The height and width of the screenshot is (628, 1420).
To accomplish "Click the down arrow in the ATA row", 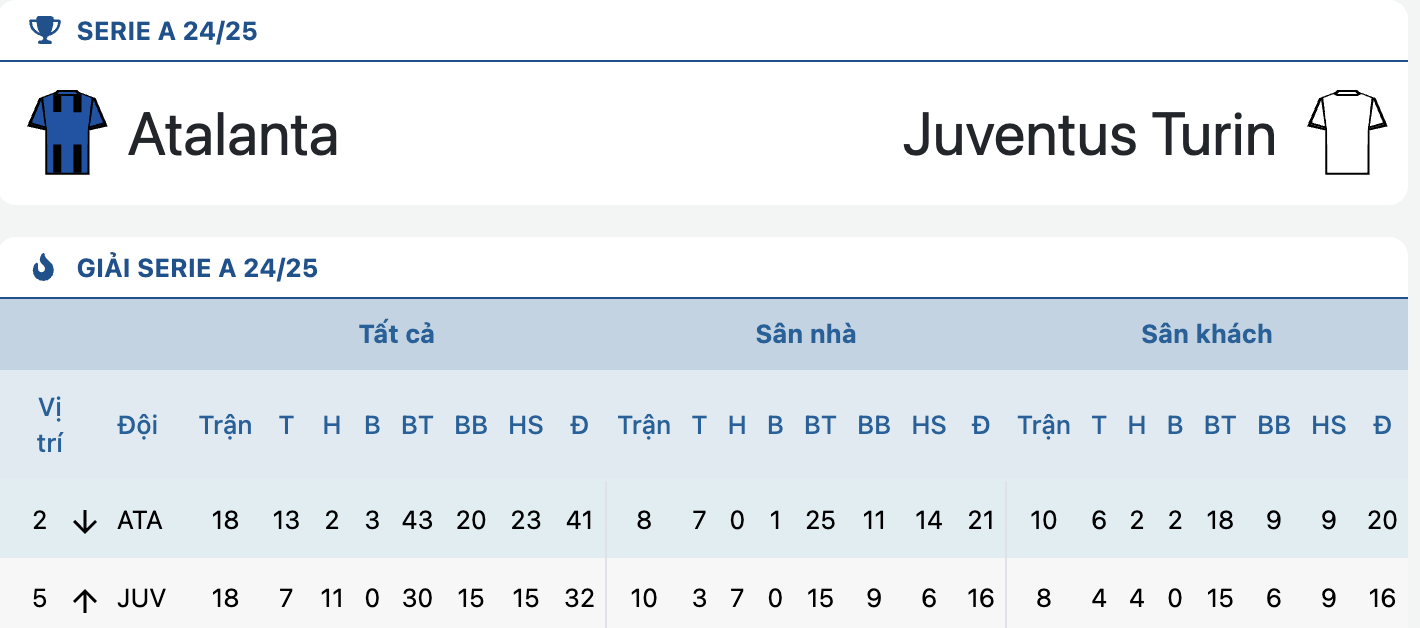I will point(85,521).
